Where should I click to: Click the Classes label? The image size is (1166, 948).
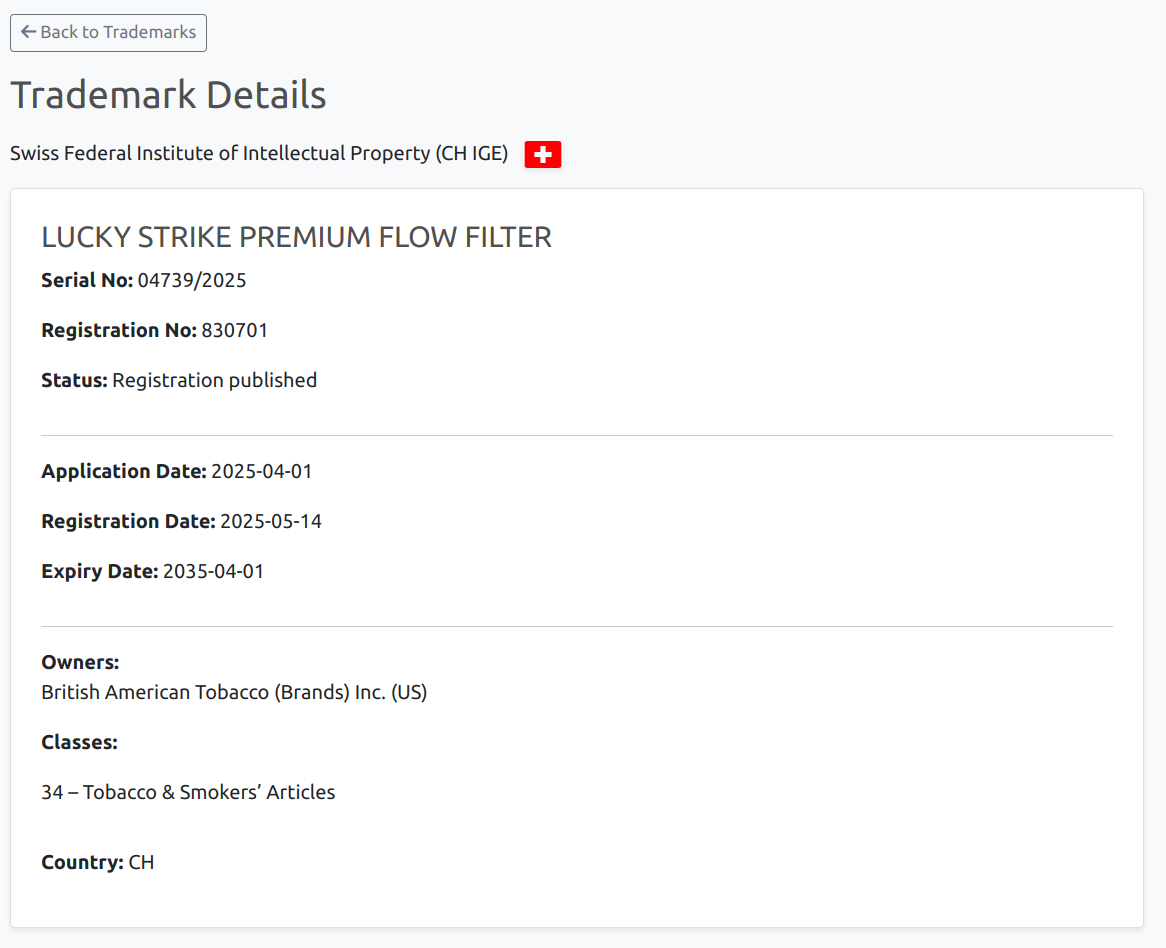click(x=79, y=742)
